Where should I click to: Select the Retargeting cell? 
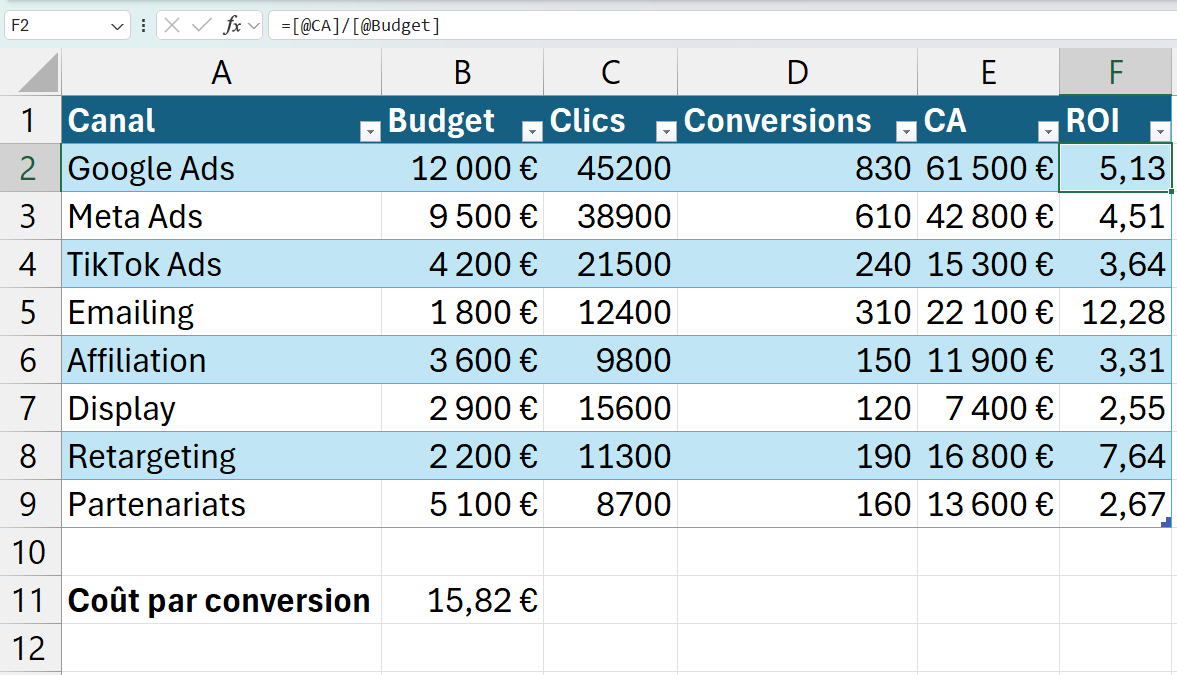221,457
